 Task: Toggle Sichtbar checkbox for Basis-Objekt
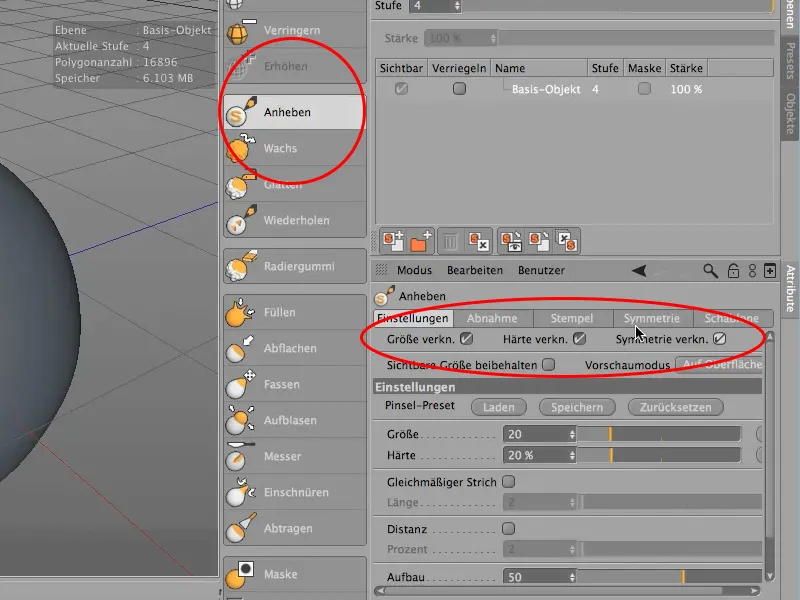pos(402,89)
